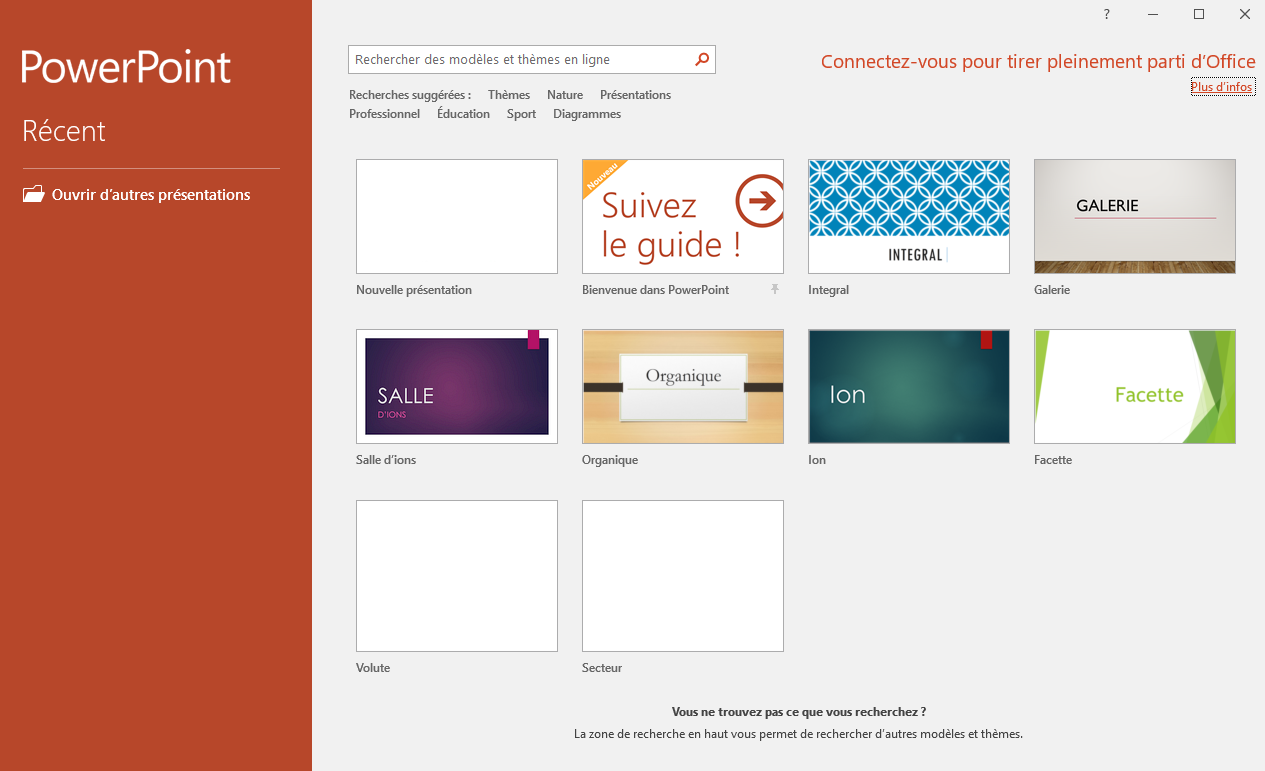Click the Integral caption text
This screenshot has width=1265, height=771.
(829, 290)
